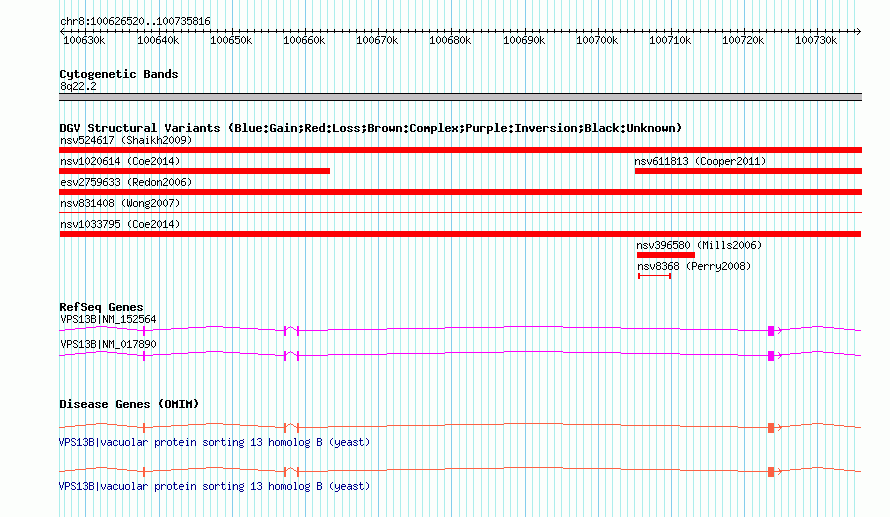
Task: Click ruler tick label 100720k
Action: click(743, 40)
